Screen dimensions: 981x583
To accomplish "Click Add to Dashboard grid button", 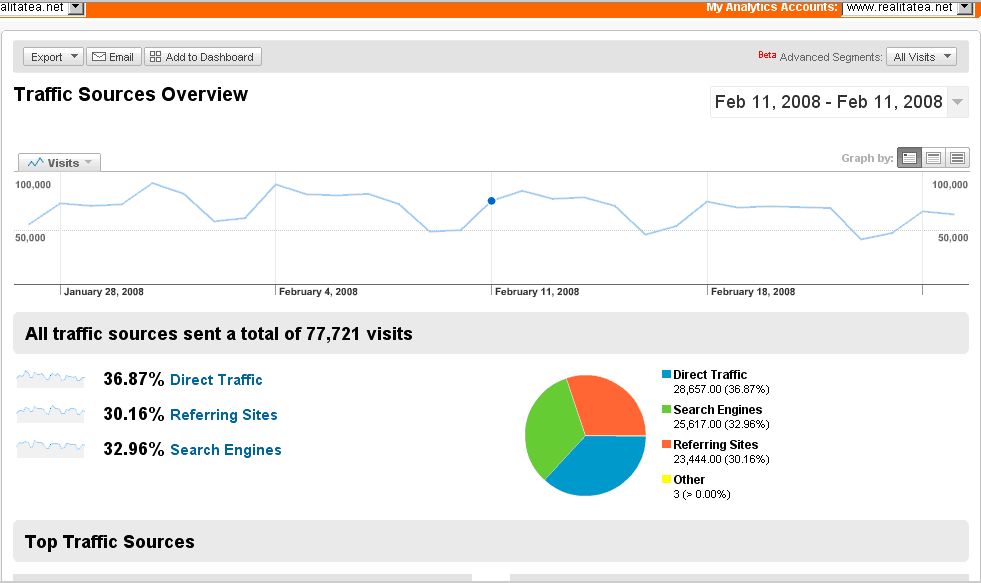I will tap(203, 57).
